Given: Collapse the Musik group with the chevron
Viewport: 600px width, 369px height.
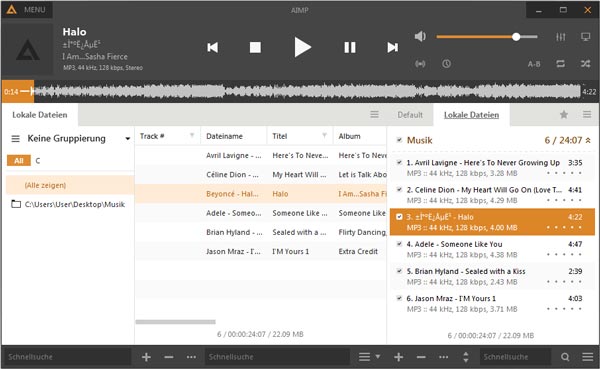Looking at the screenshot, I should 588,140.
